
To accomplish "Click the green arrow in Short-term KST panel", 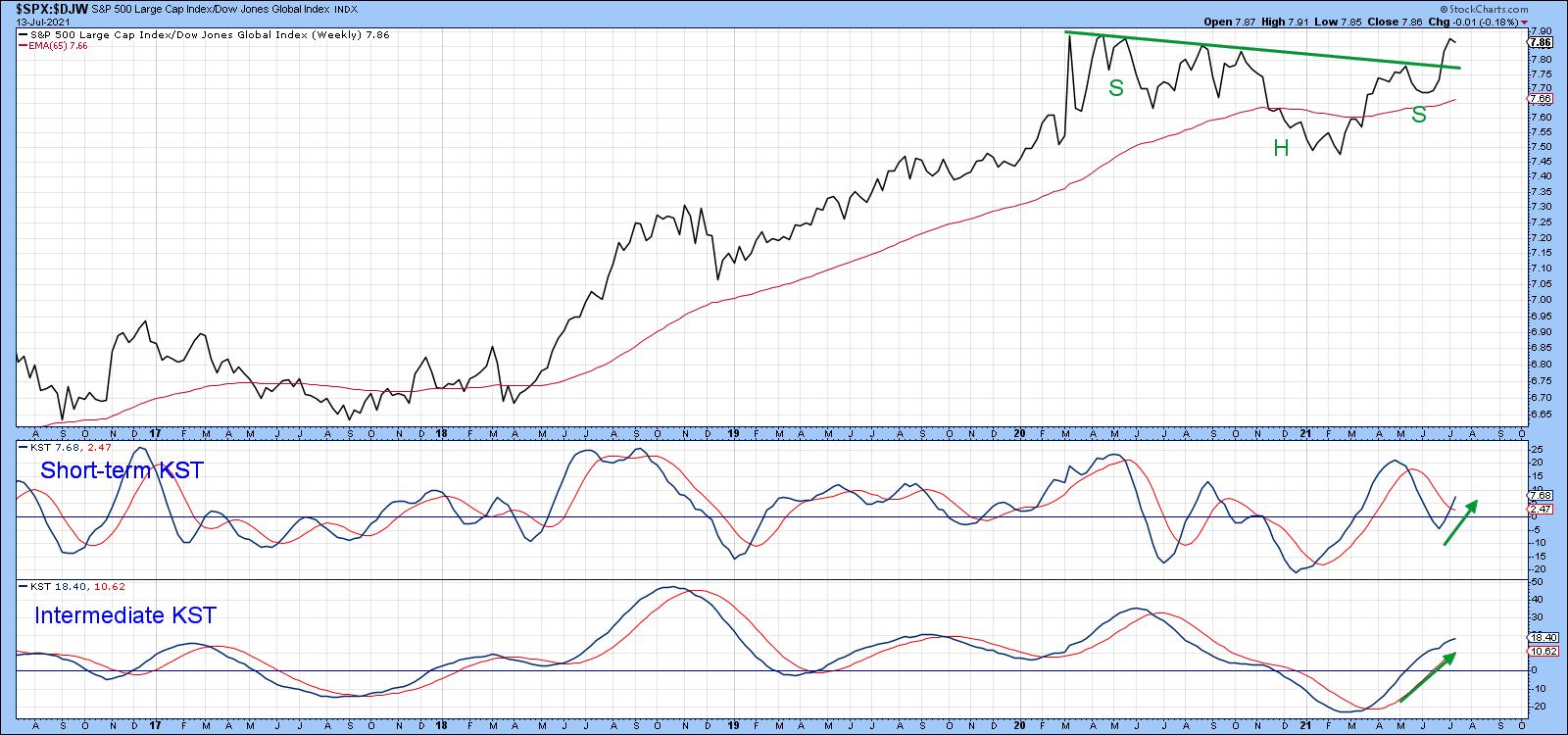I will tap(1459, 522).
